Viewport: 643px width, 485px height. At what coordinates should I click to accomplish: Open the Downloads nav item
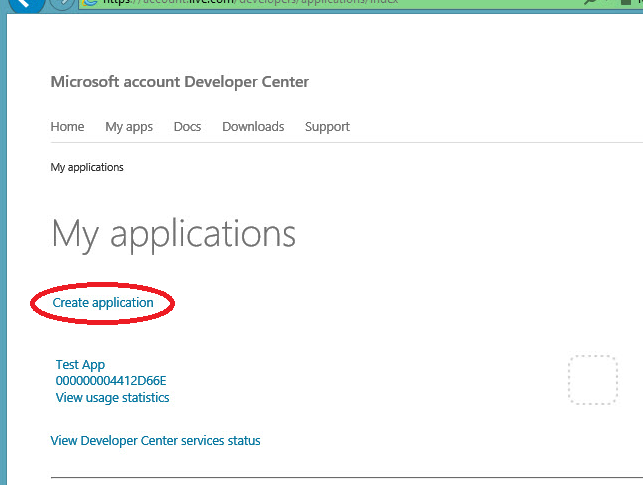coord(253,126)
